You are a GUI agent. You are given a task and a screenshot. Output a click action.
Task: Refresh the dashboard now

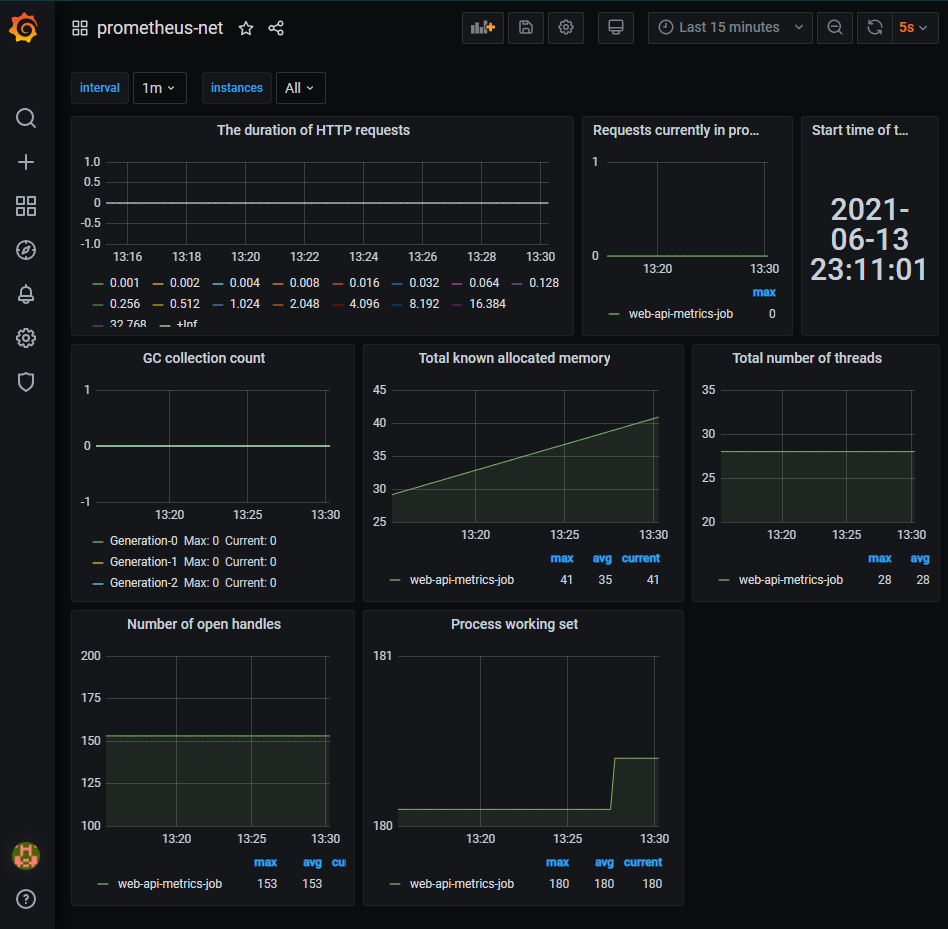(x=874, y=28)
